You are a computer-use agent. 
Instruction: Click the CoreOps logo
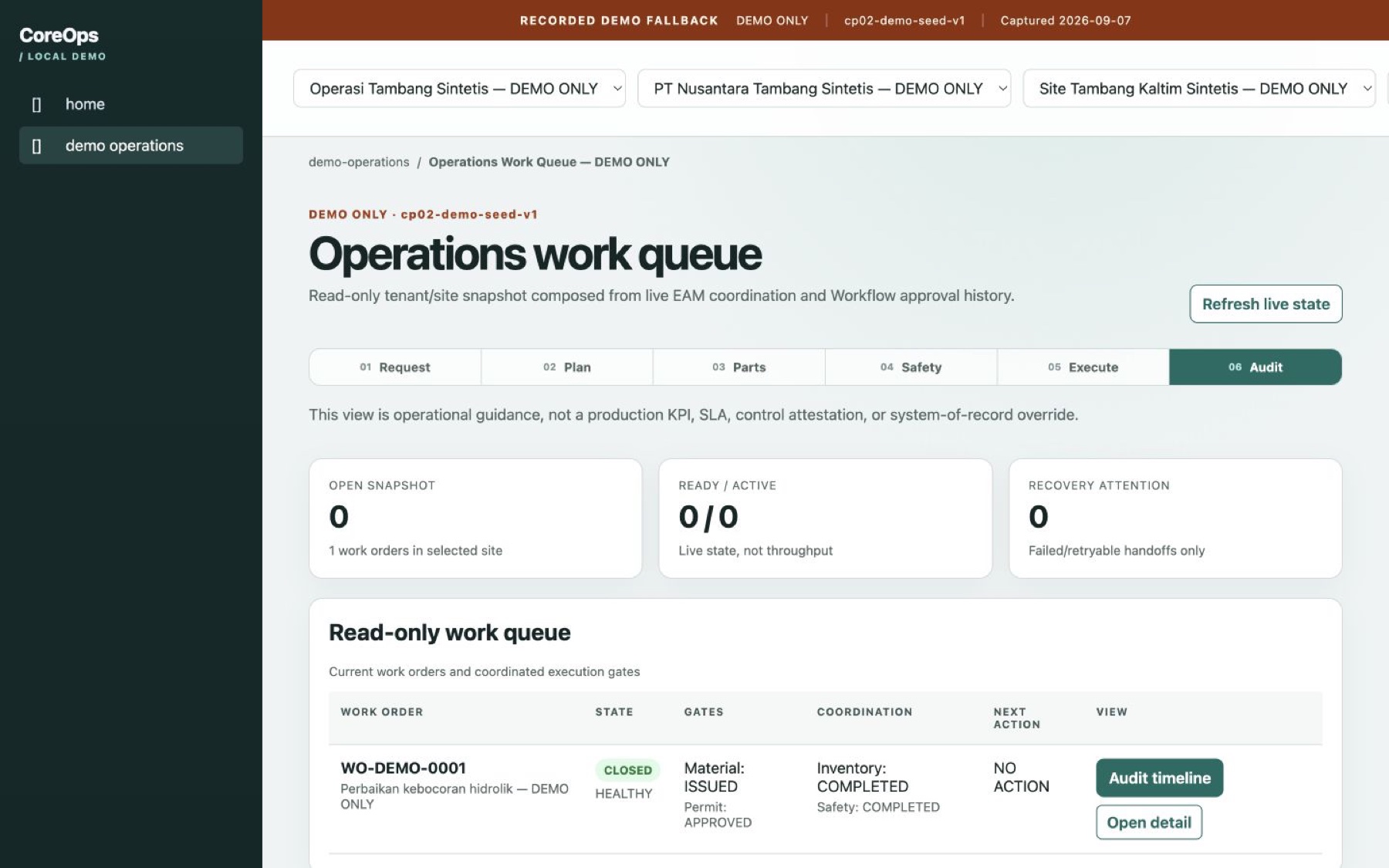coord(59,35)
